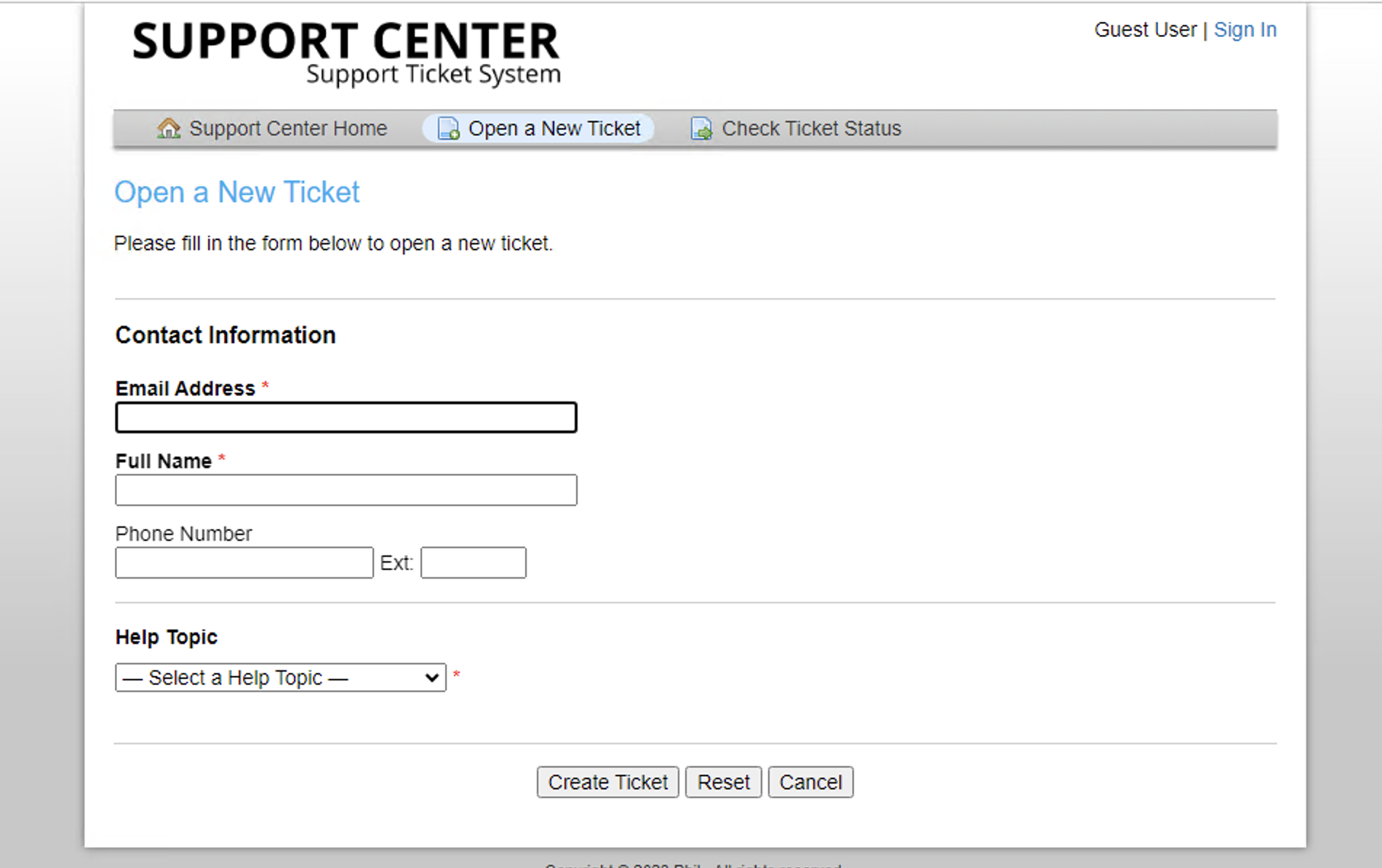Click the Cancel button
Viewport: 1382px width, 868px height.
[810, 782]
